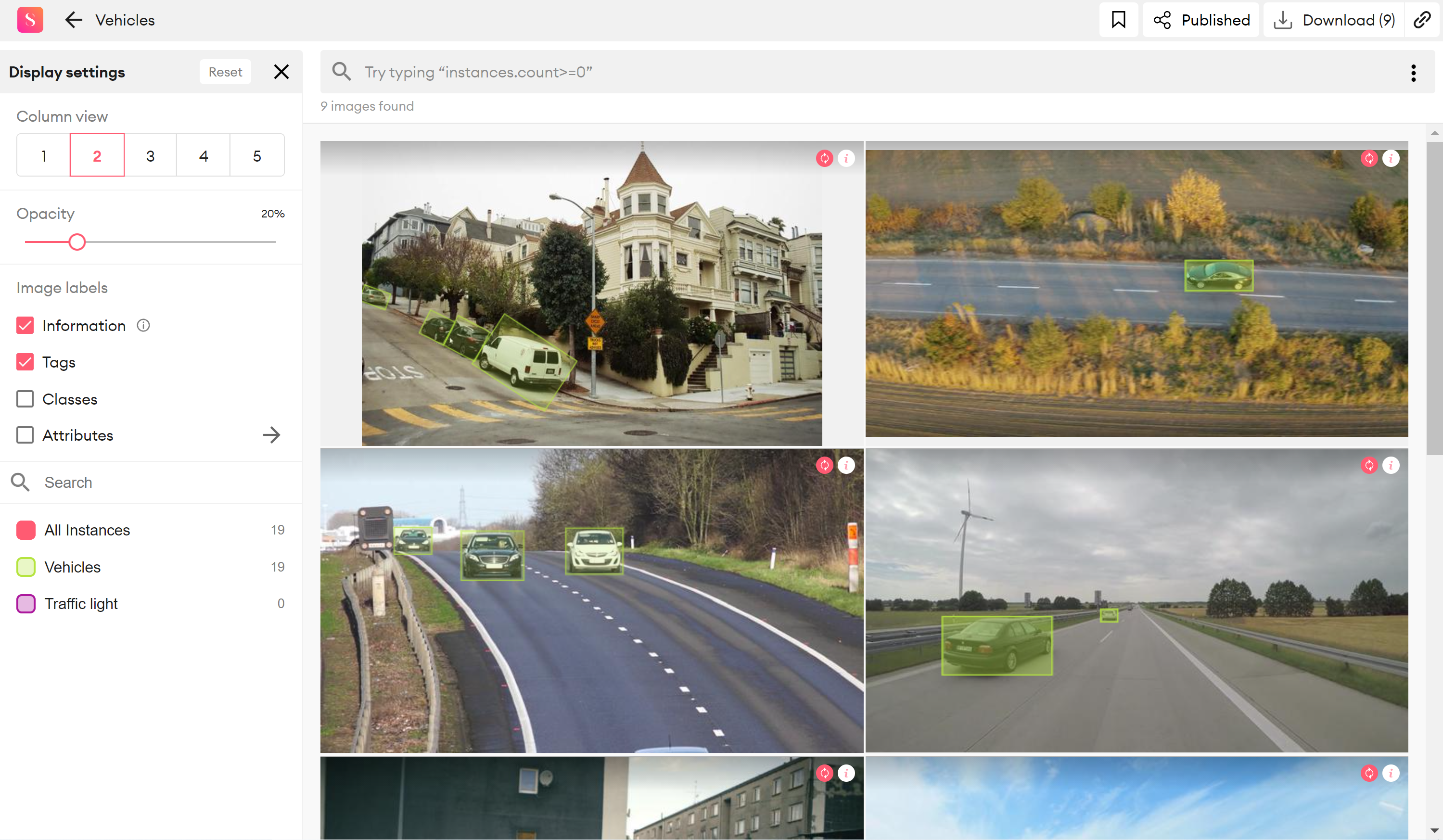This screenshot has width=1443, height=840.
Task: Select the Traffic light class label
Action: 81,603
